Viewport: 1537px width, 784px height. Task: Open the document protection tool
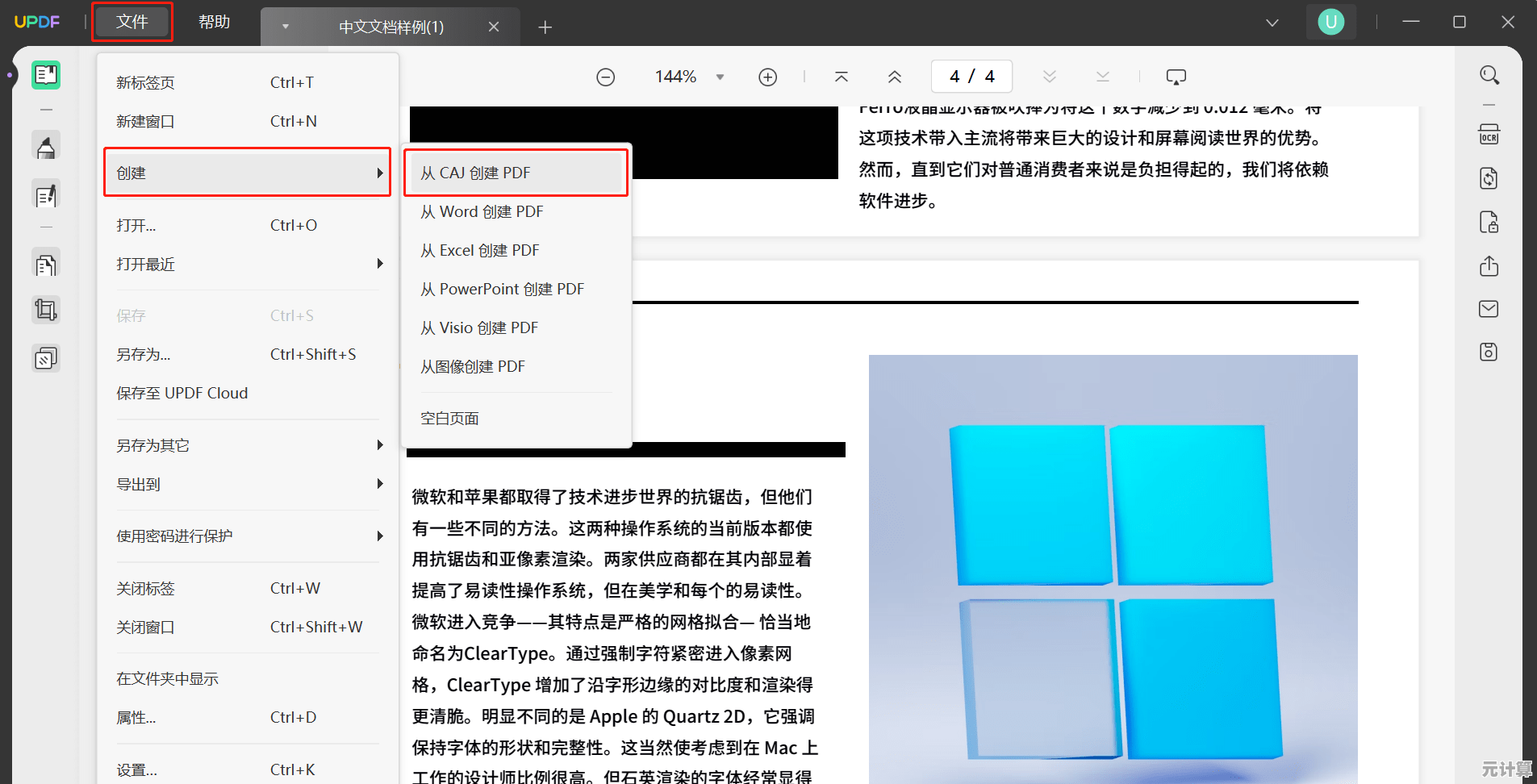1489,223
